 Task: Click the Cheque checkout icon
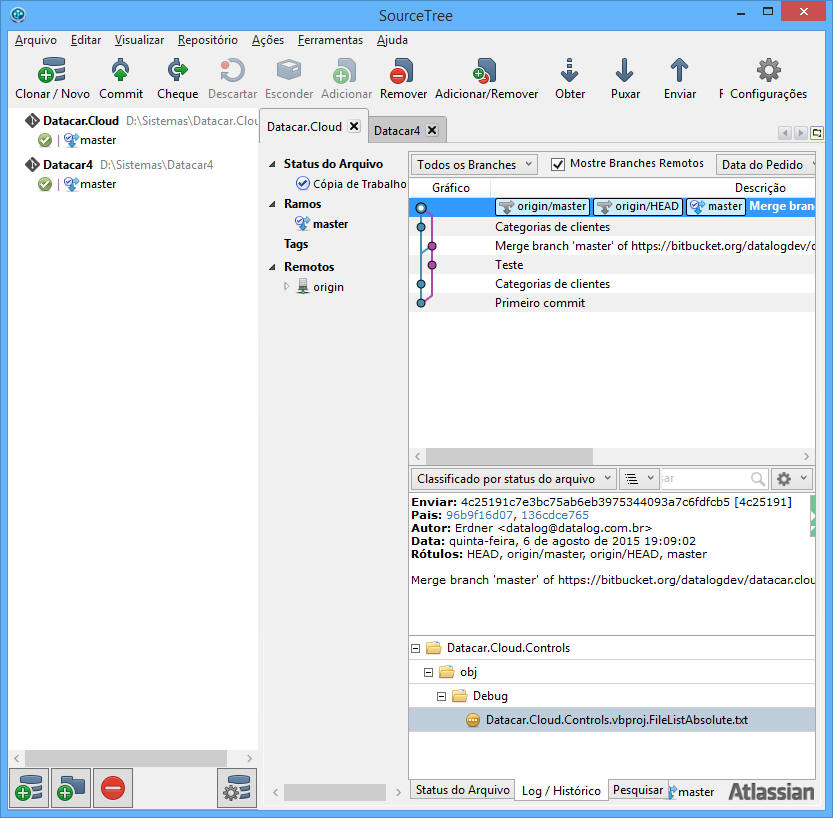(x=177, y=71)
